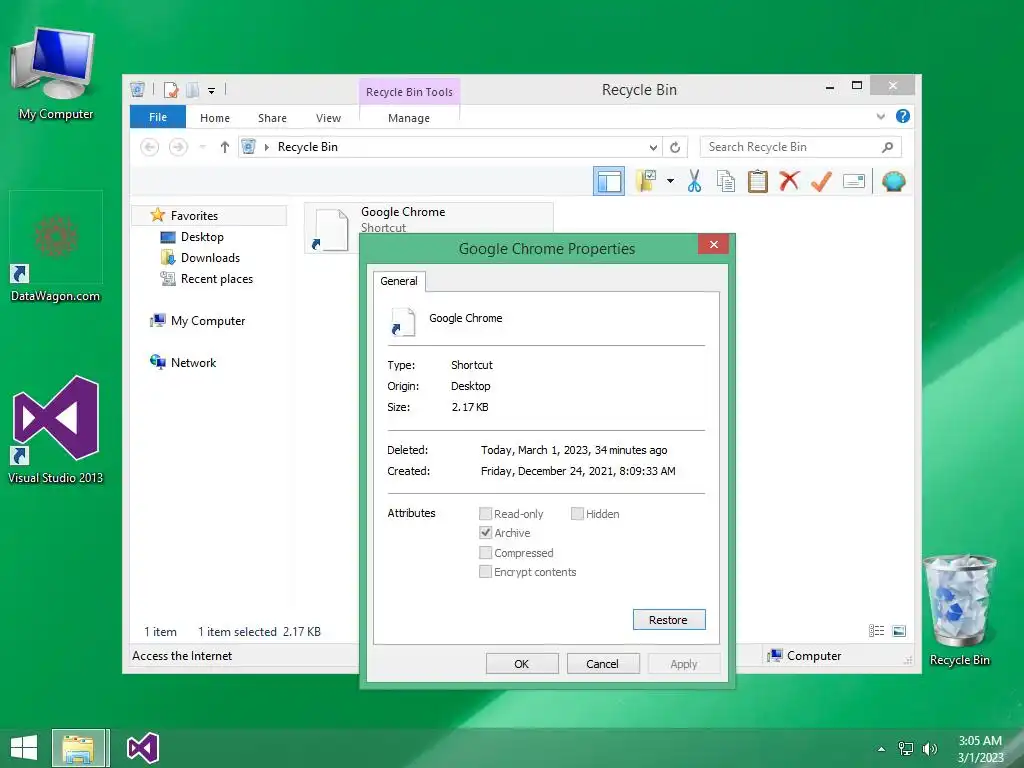Go forward using the forward arrow
1024x768 pixels.
click(178, 147)
